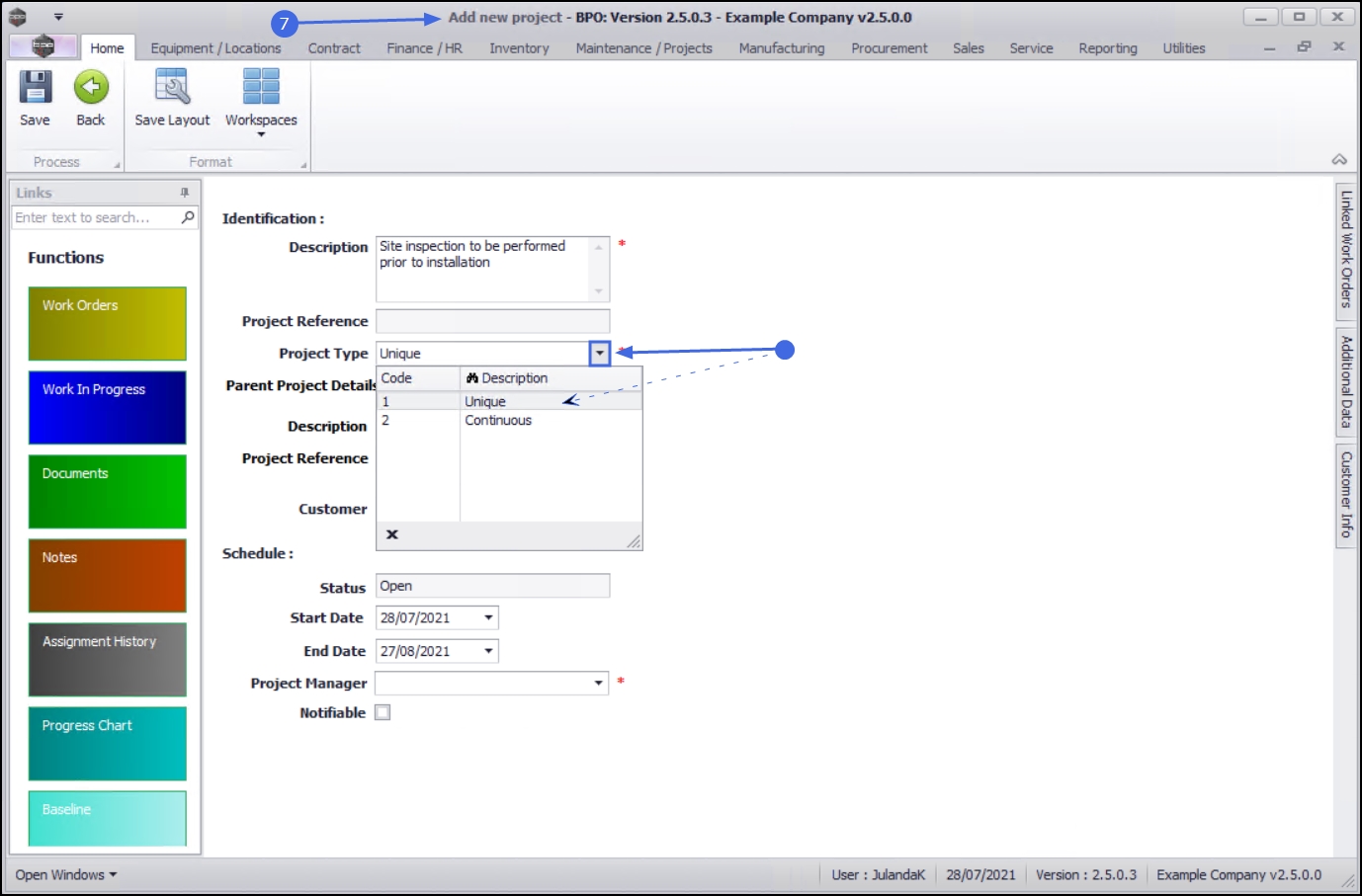Click the User : JulandaK status entry
This screenshot has height=896, width=1362.
click(x=879, y=875)
